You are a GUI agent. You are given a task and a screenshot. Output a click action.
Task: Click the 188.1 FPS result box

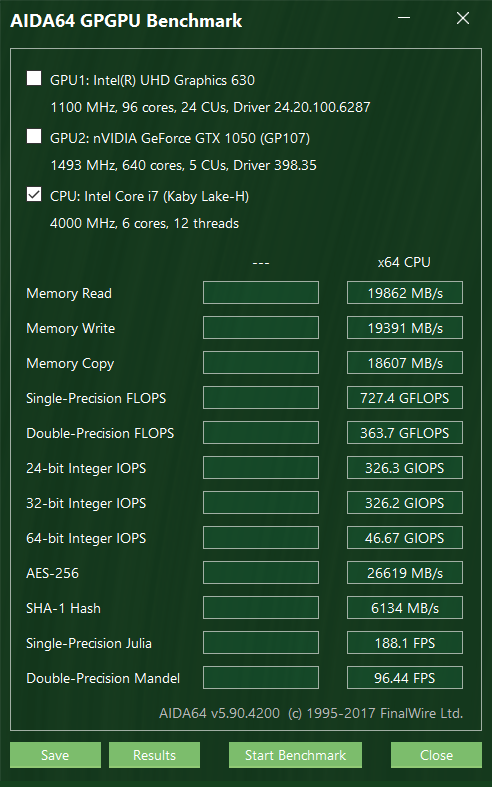click(x=405, y=643)
